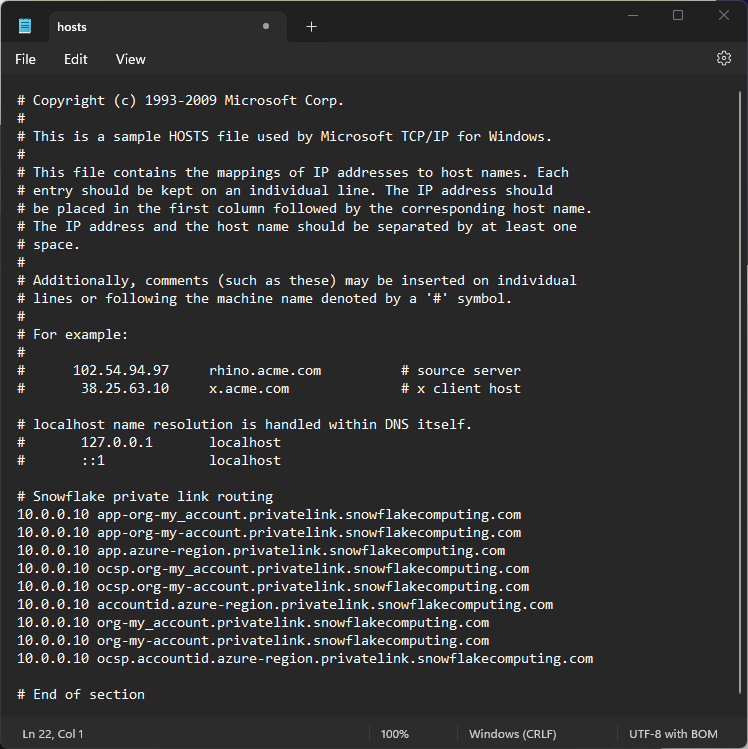
Task: Click the org-my-account.privatelink entry line
Action: click(x=253, y=641)
